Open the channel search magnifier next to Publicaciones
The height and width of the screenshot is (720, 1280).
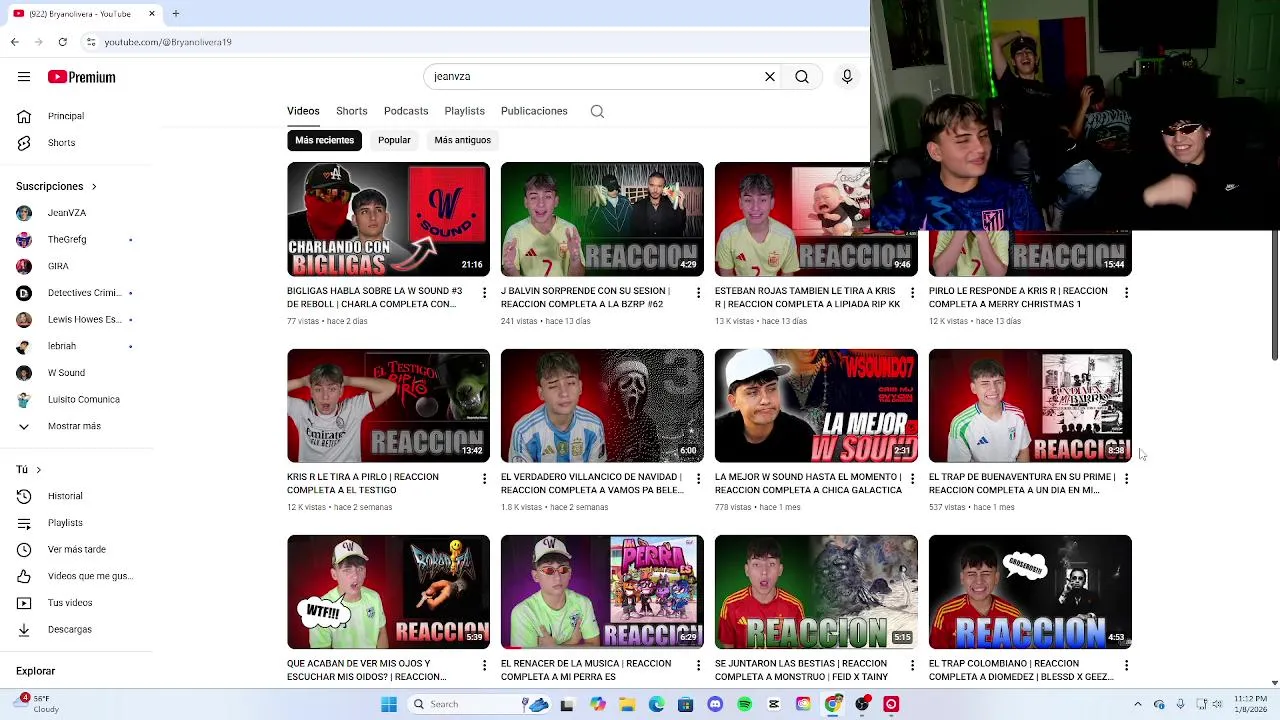point(597,111)
